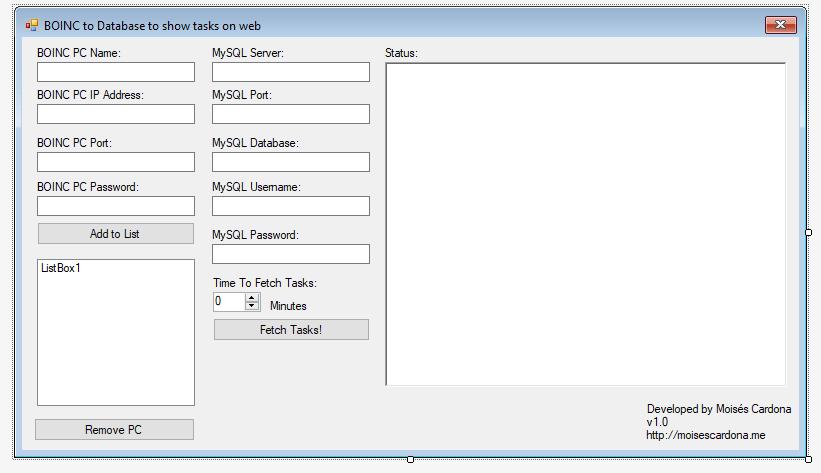Click the MySQL Username input field
Viewport: 821px width, 473px height.
click(x=291, y=206)
